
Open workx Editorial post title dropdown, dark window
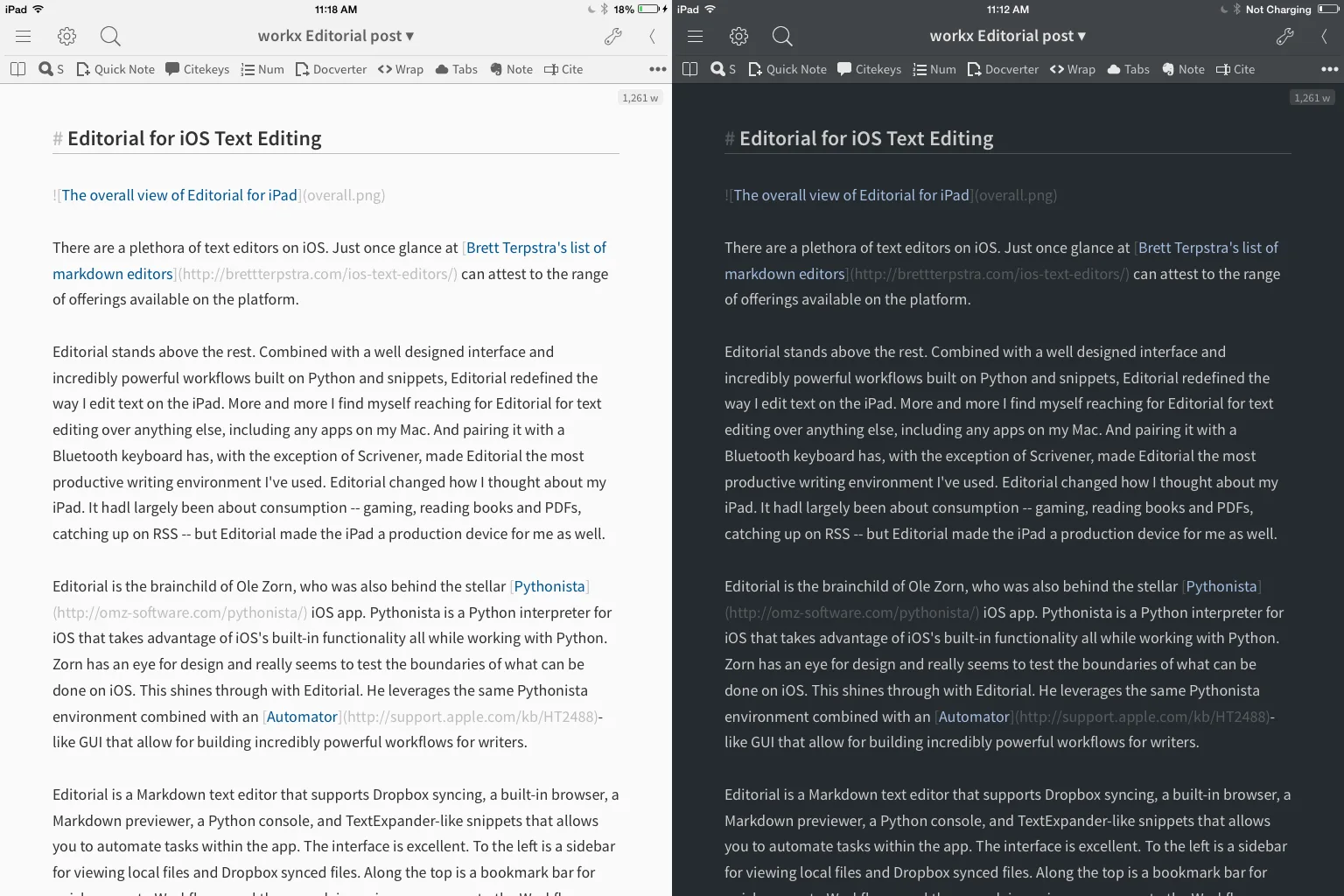[1008, 36]
